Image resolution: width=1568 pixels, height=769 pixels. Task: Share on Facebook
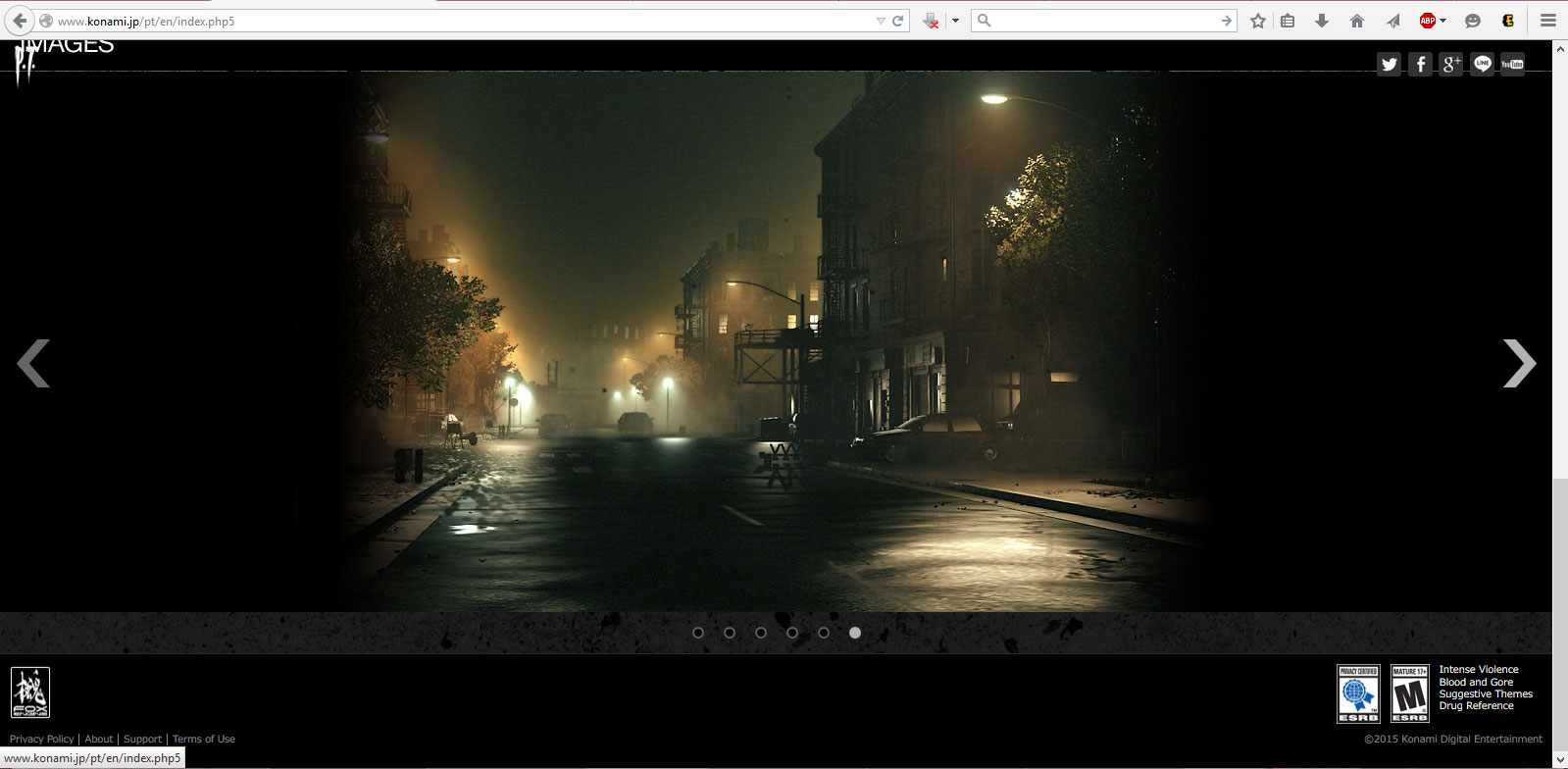pos(1420,65)
